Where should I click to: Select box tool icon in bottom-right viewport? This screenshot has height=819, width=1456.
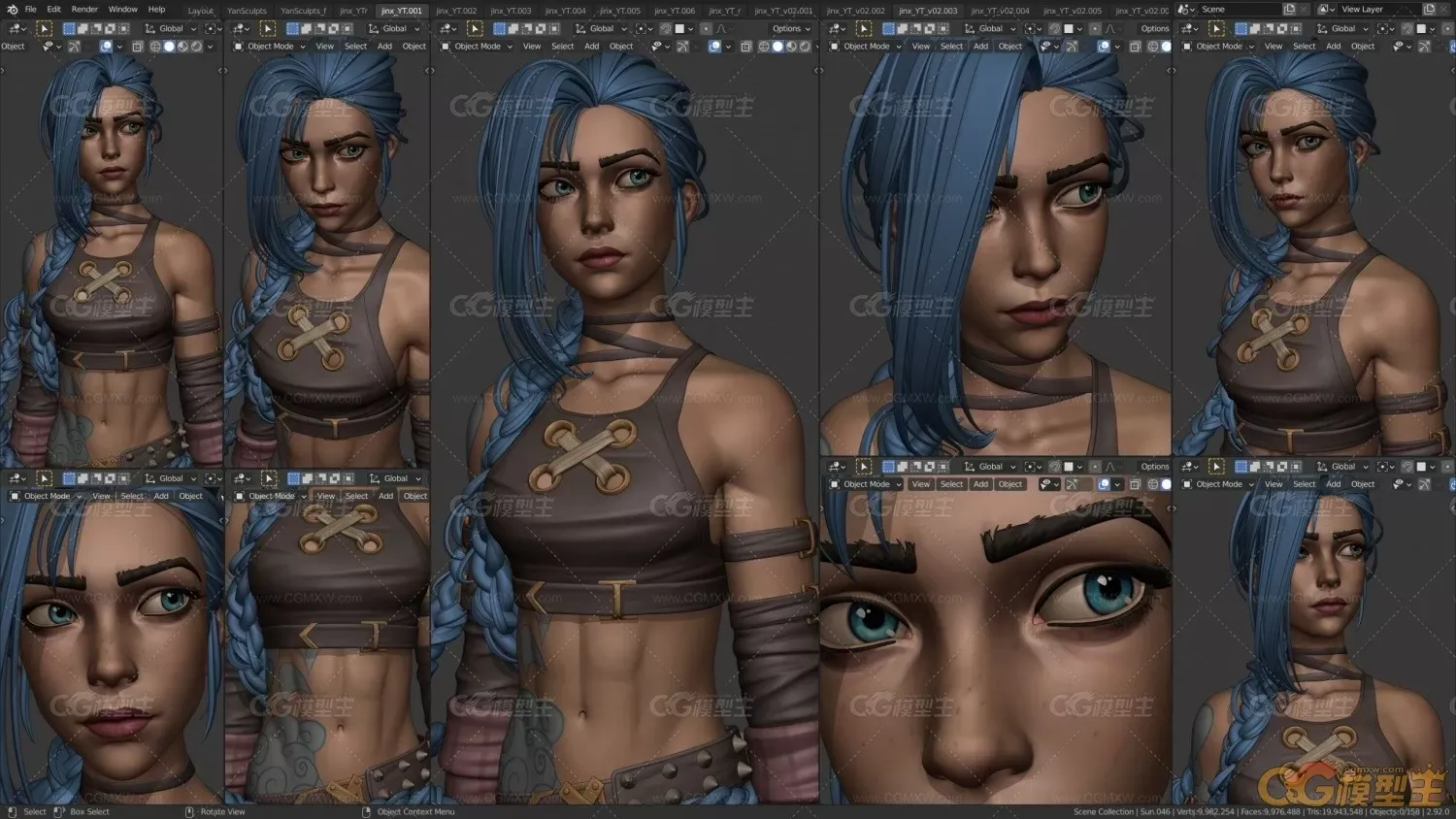pyautogui.click(x=1216, y=467)
